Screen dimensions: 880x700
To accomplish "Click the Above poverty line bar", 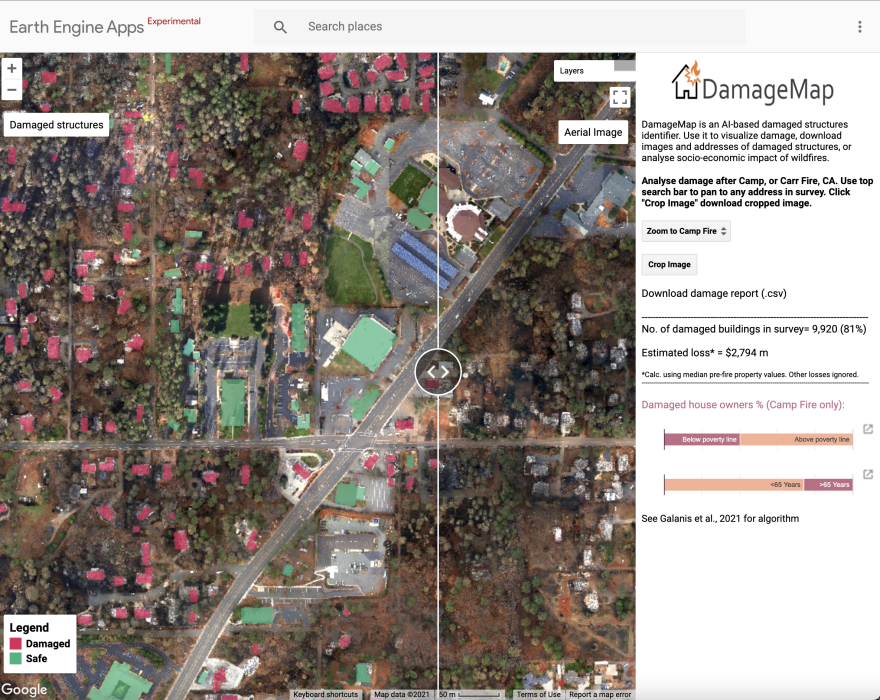I will click(796, 440).
